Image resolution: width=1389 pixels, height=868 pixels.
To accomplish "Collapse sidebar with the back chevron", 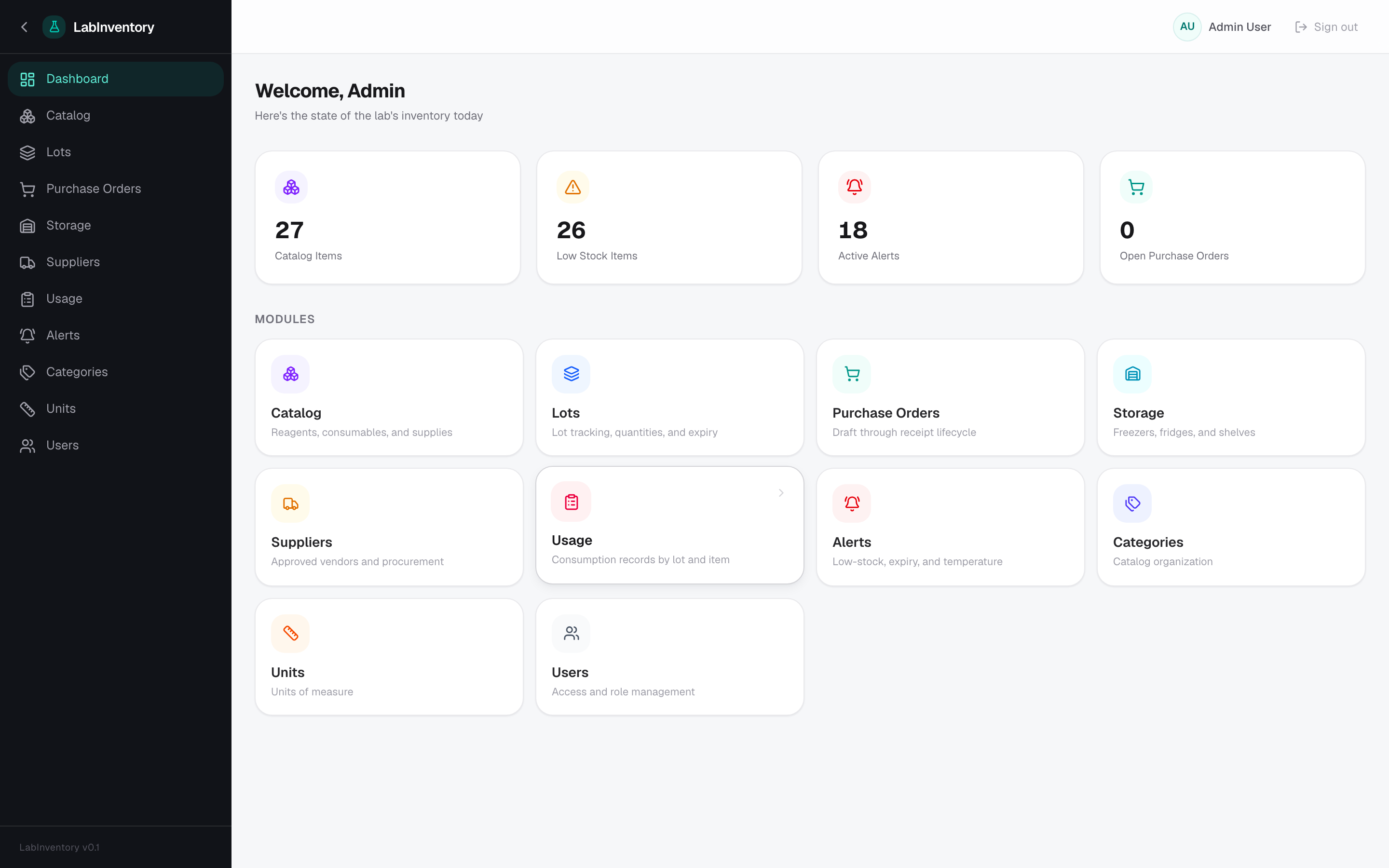I will click(24, 27).
